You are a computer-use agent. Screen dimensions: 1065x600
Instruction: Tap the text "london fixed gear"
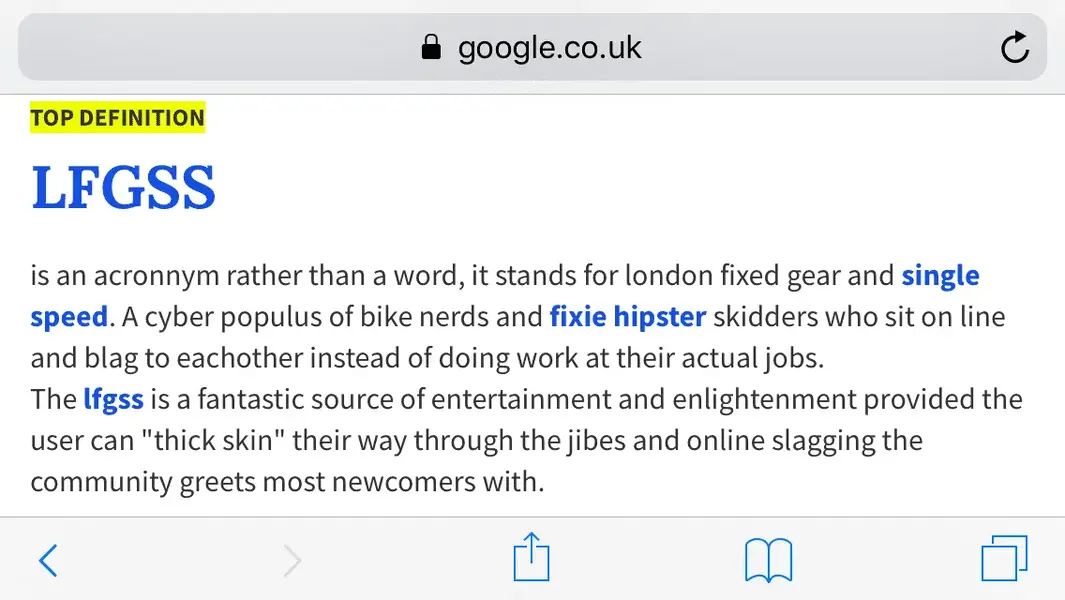pyautogui.click(x=702, y=276)
